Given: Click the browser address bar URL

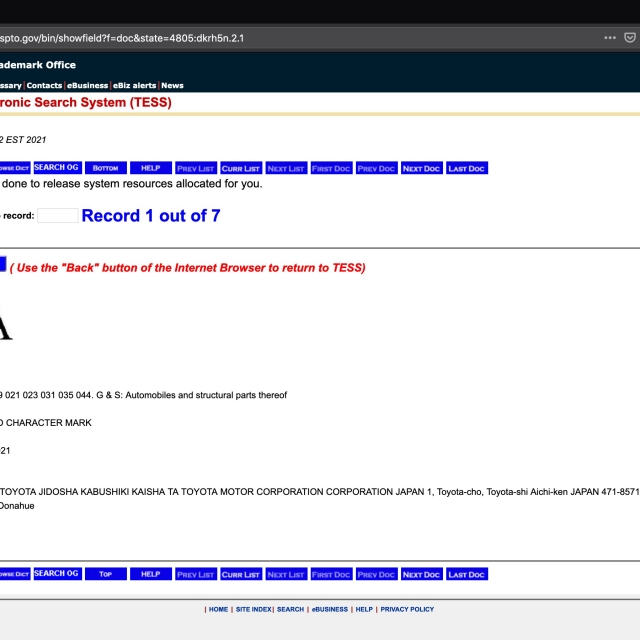Looking at the screenshot, I should [x=122, y=38].
